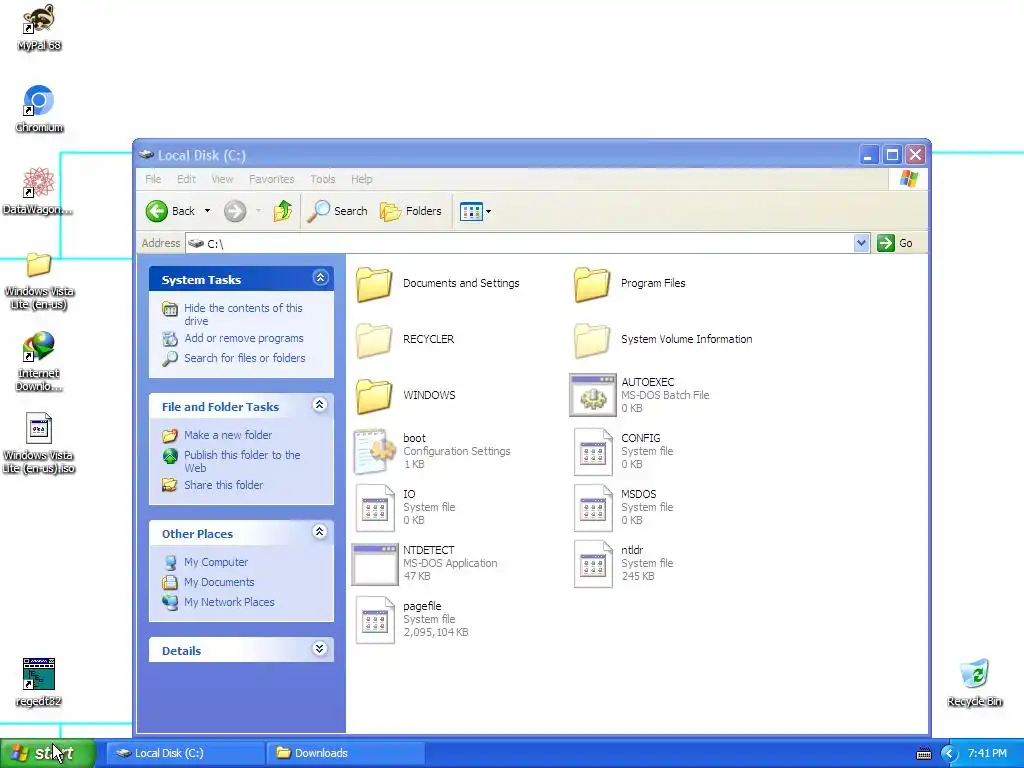Viewport: 1024px width, 768px height.
Task: Open the Tools menu
Action: tap(323, 179)
